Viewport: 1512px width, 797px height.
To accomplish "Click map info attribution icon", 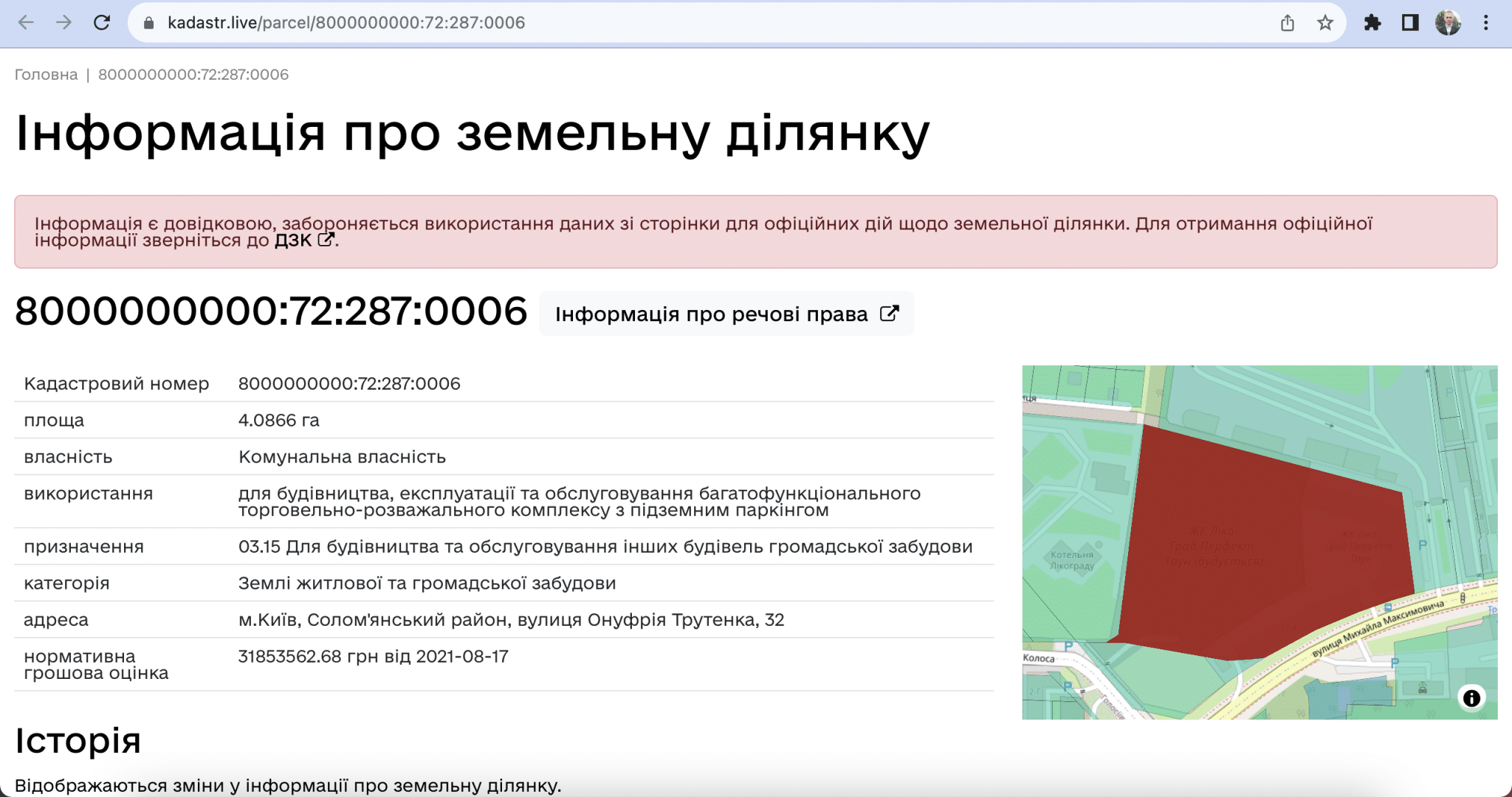I will 1471,698.
